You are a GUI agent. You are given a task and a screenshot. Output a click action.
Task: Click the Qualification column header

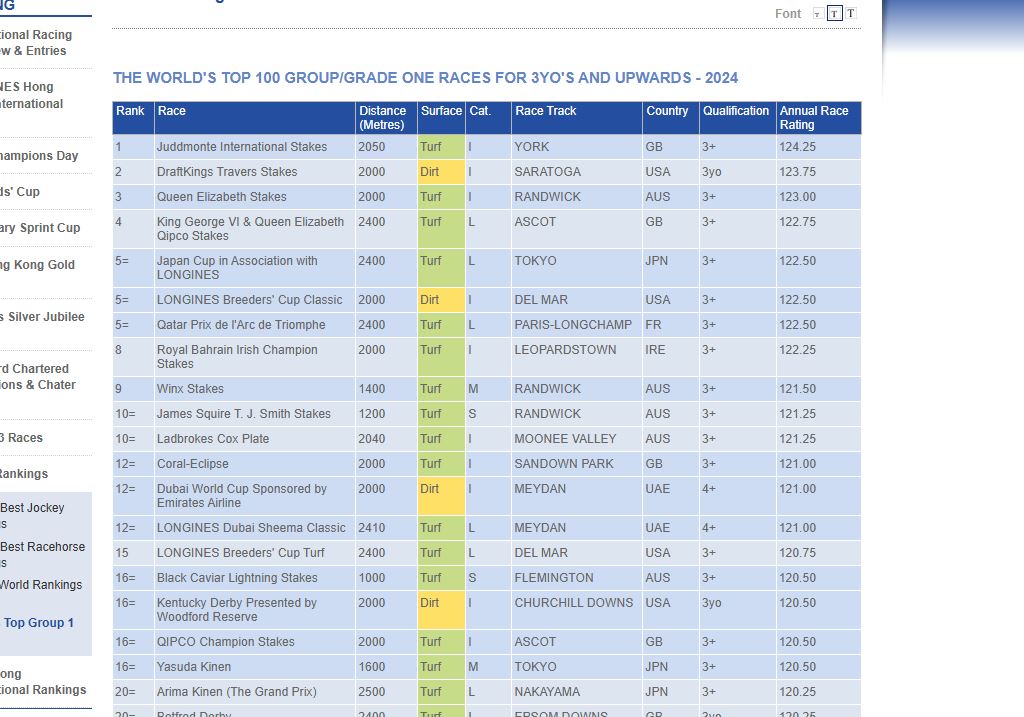click(x=738, y=118)
